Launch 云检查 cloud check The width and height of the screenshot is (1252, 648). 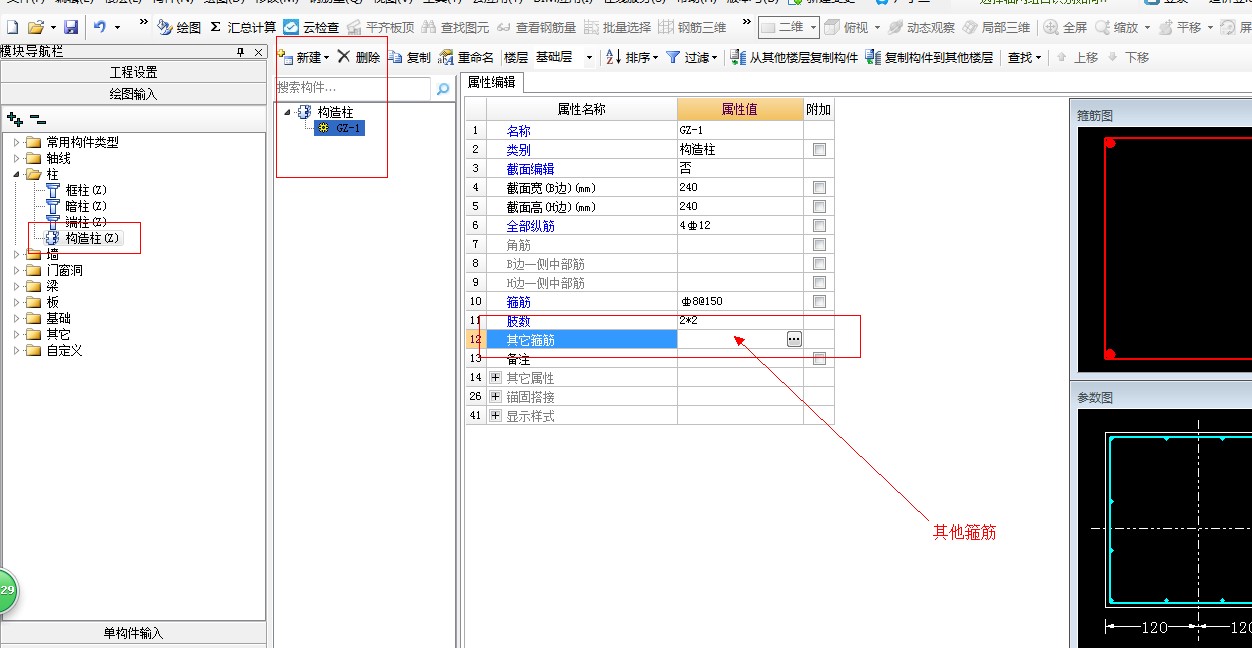tap(311, 27)
